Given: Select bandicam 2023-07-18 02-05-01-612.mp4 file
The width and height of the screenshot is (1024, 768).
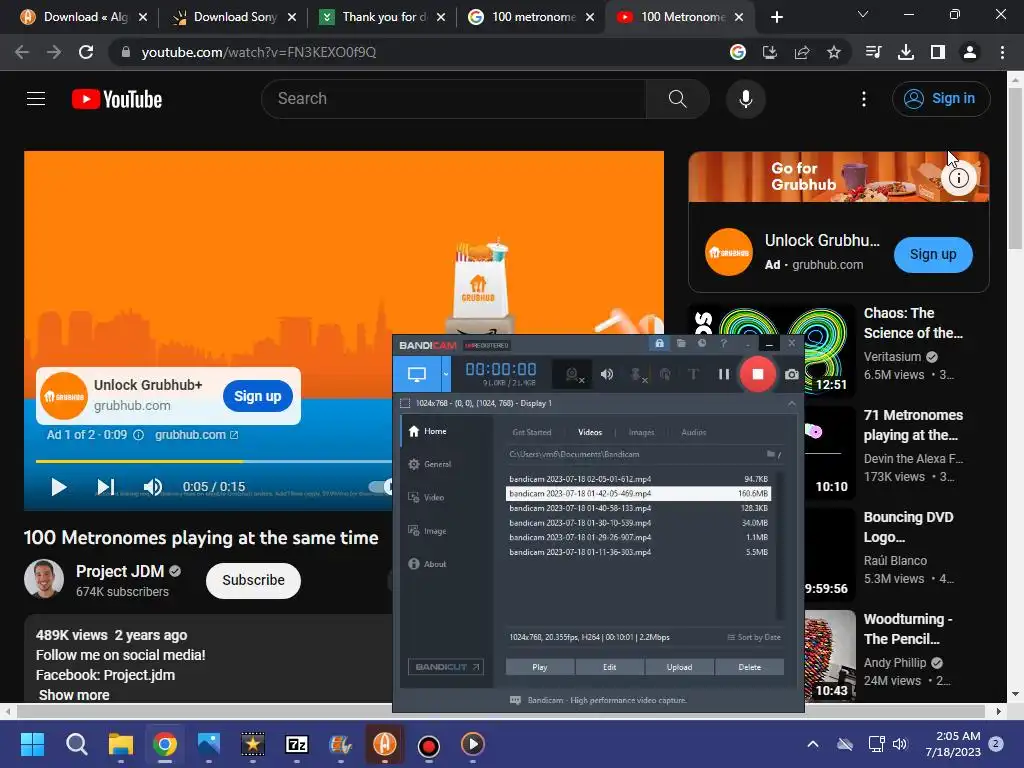Looking at the screenshot, I should pyautogui.click(x=638, y=479).
